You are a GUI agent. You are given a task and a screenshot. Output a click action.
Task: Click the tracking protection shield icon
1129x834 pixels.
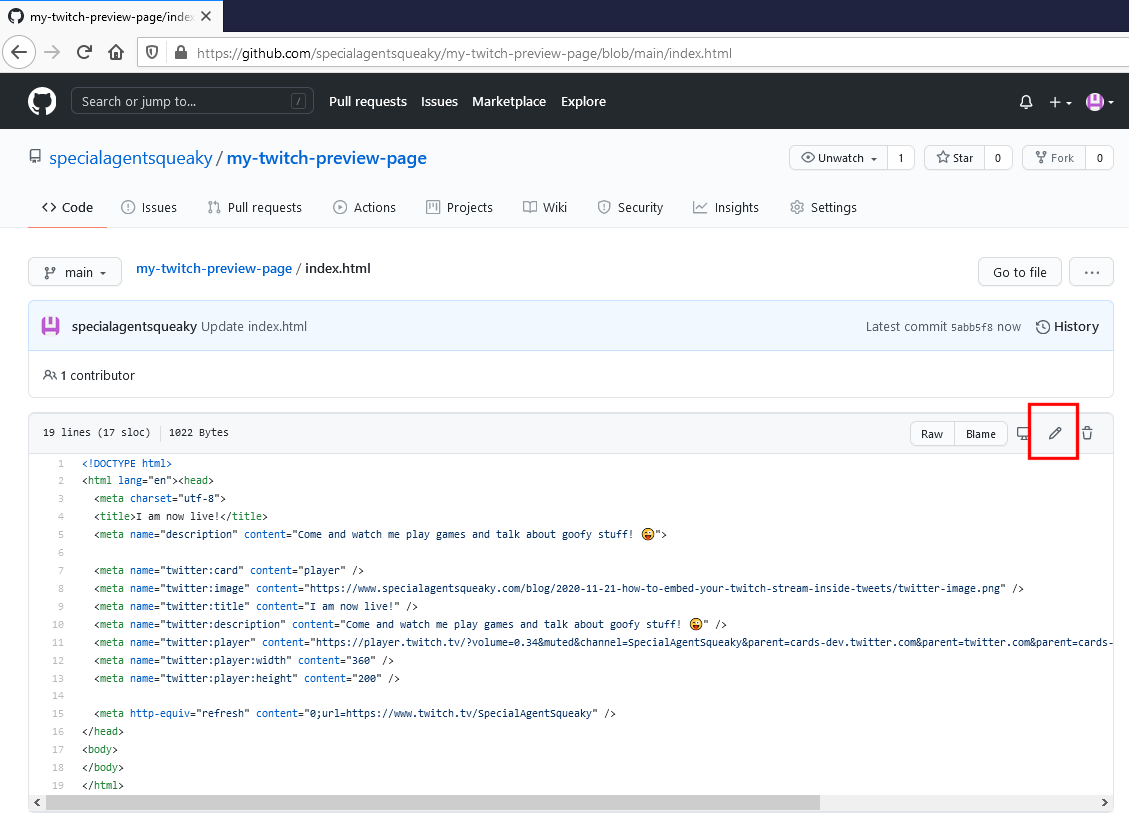(x=152, y=52)
